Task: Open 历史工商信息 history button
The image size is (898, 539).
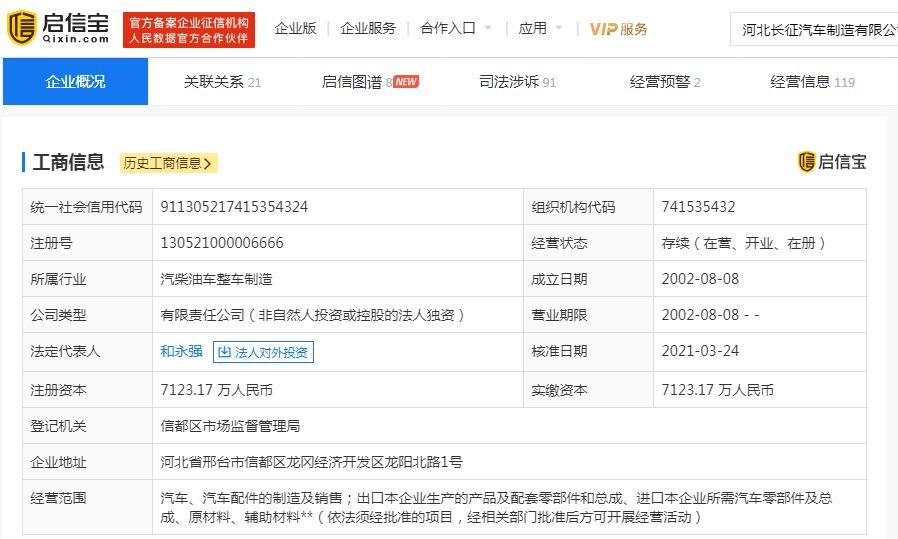Action: tap(168, 163)
